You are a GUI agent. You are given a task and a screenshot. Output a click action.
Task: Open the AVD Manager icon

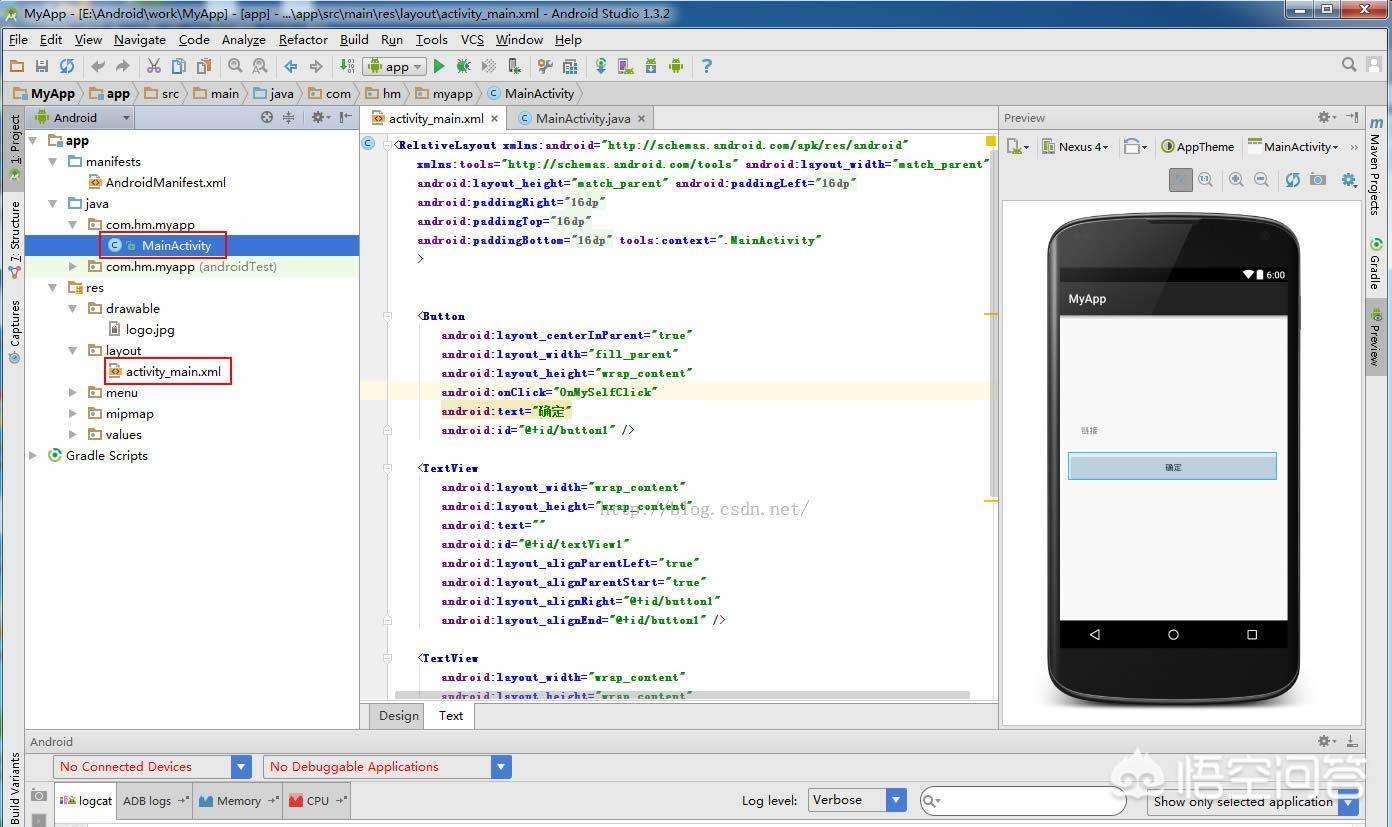626,66
